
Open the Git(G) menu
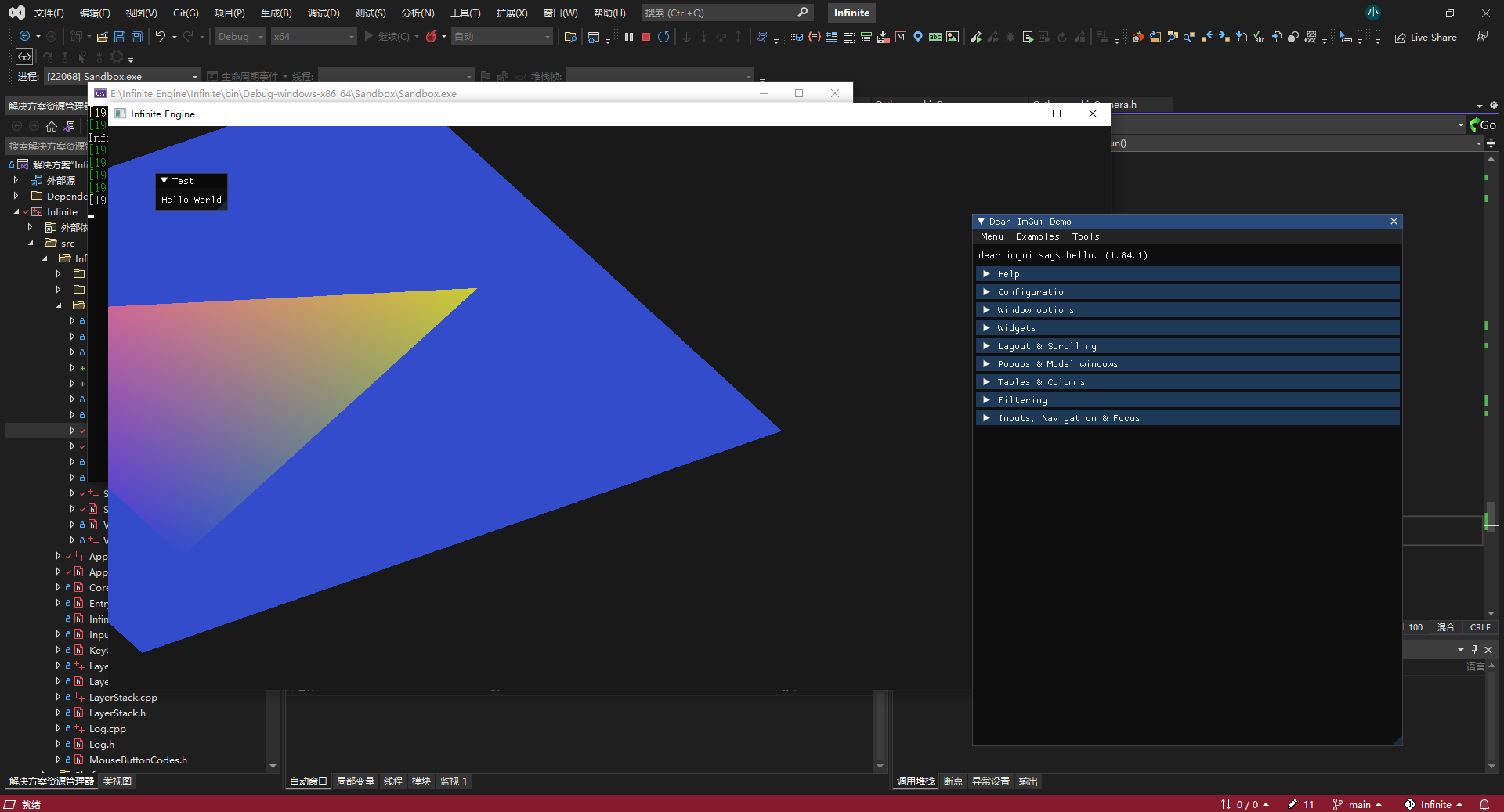tap(186, 13)
